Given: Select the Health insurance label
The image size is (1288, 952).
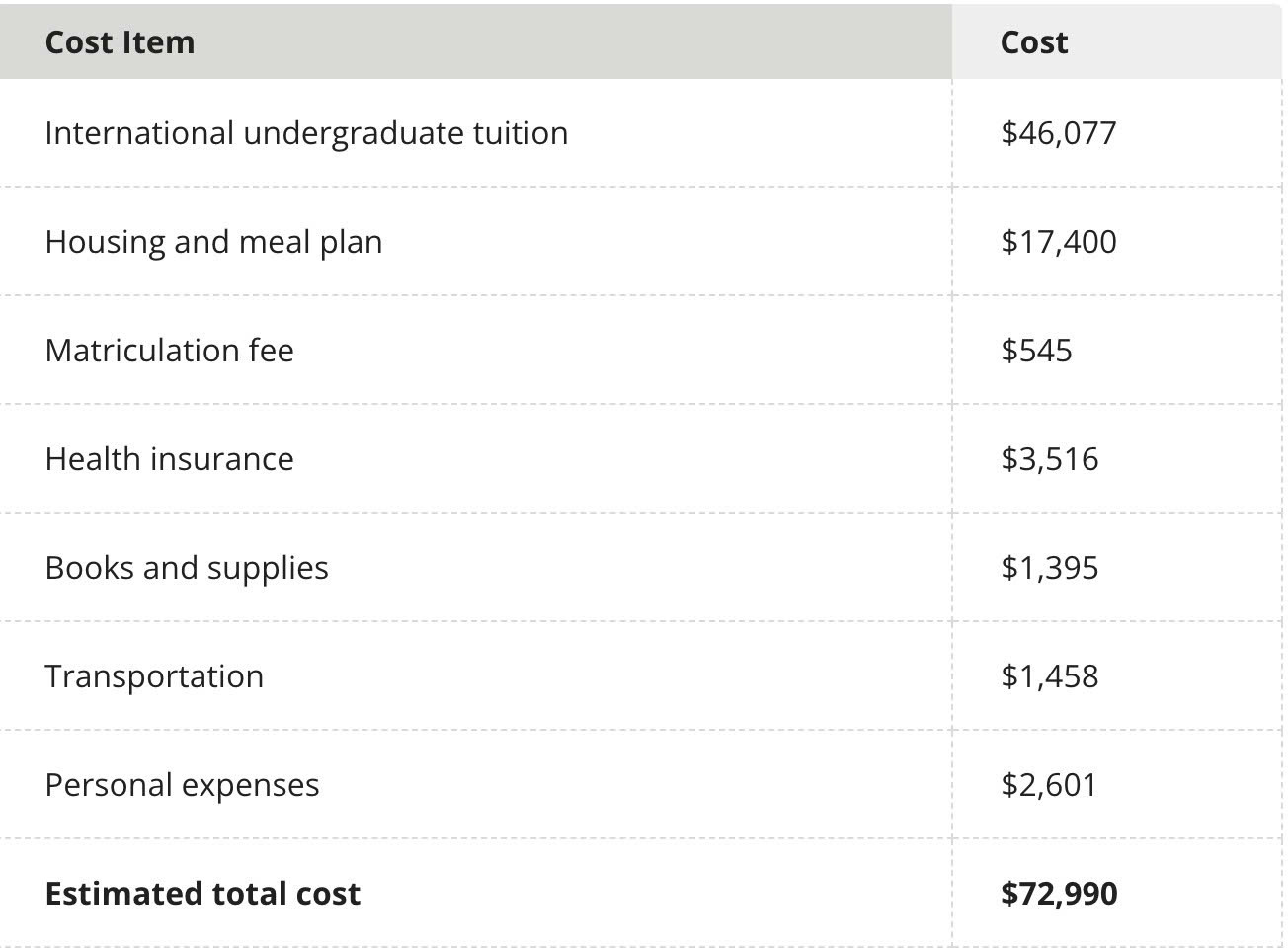Looking at the screenshot, I should 169,459.
